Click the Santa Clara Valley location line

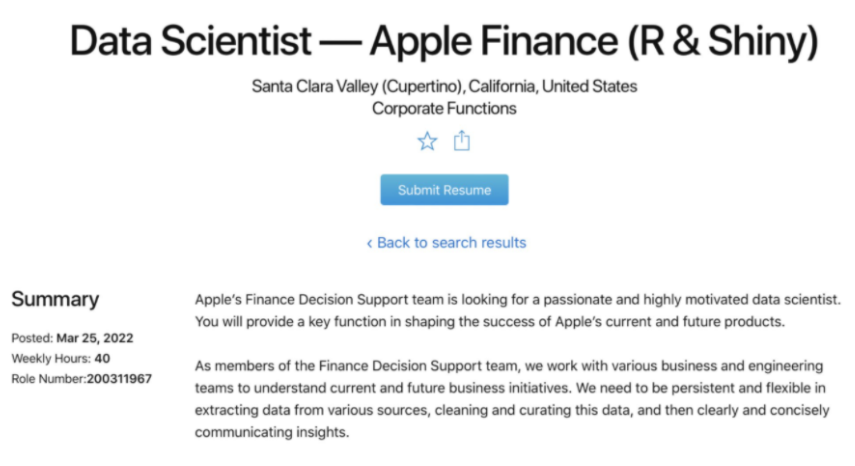pos(444,86)
